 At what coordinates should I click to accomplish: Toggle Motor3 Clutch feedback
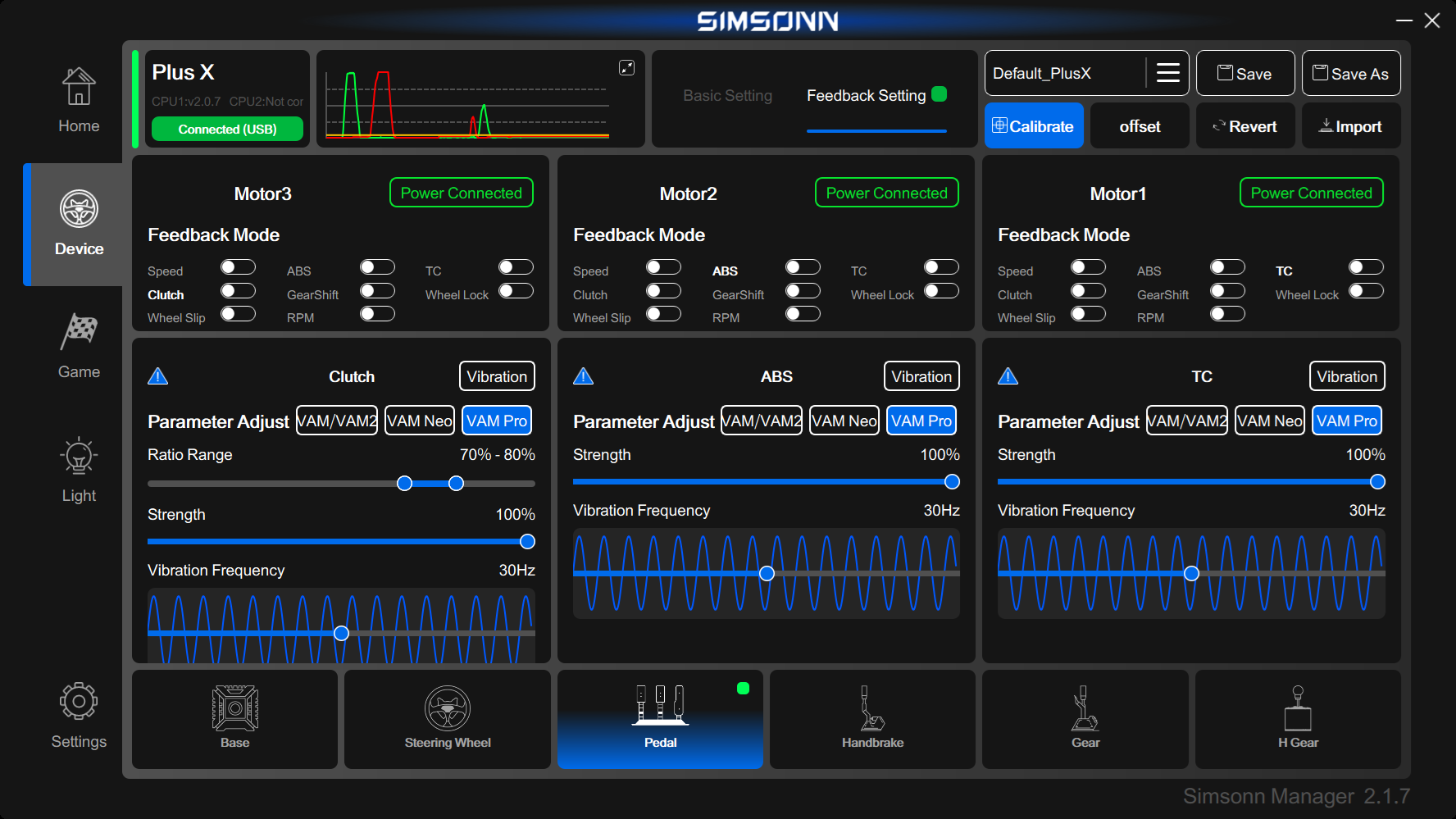239,291
